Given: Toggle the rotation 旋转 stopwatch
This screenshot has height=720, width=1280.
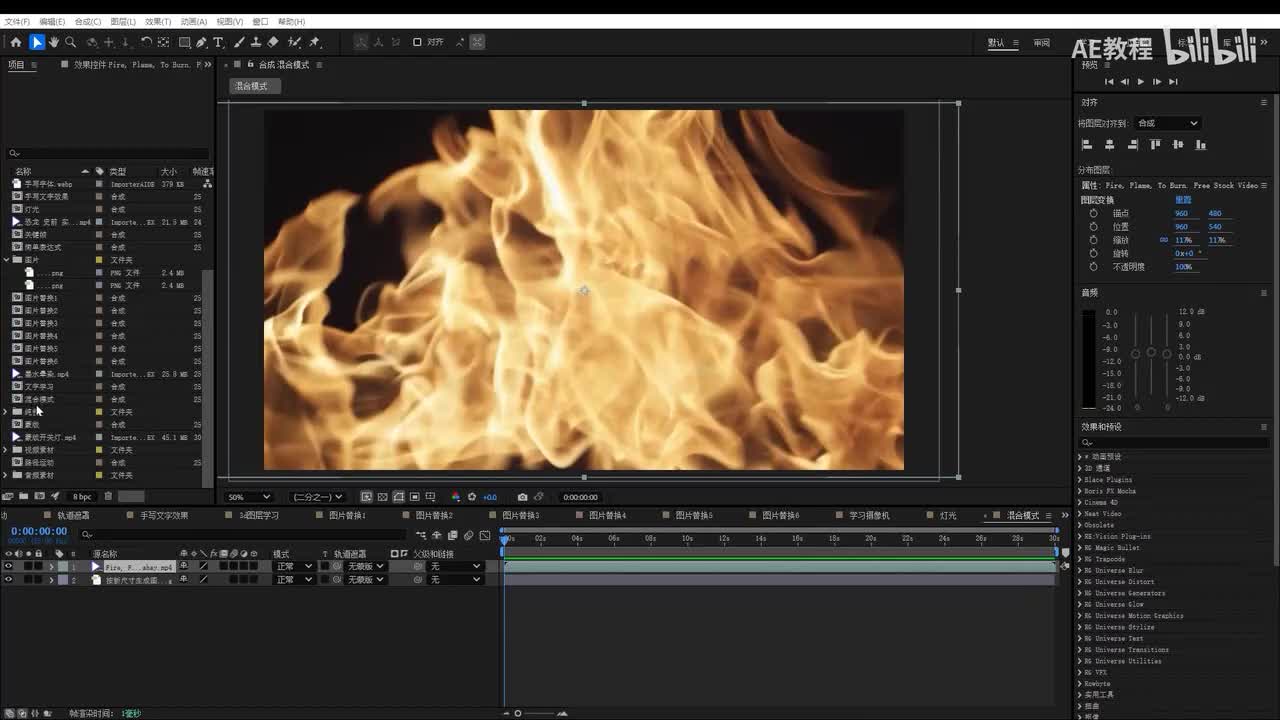Looking at the screenshot, I should 1093,253.
